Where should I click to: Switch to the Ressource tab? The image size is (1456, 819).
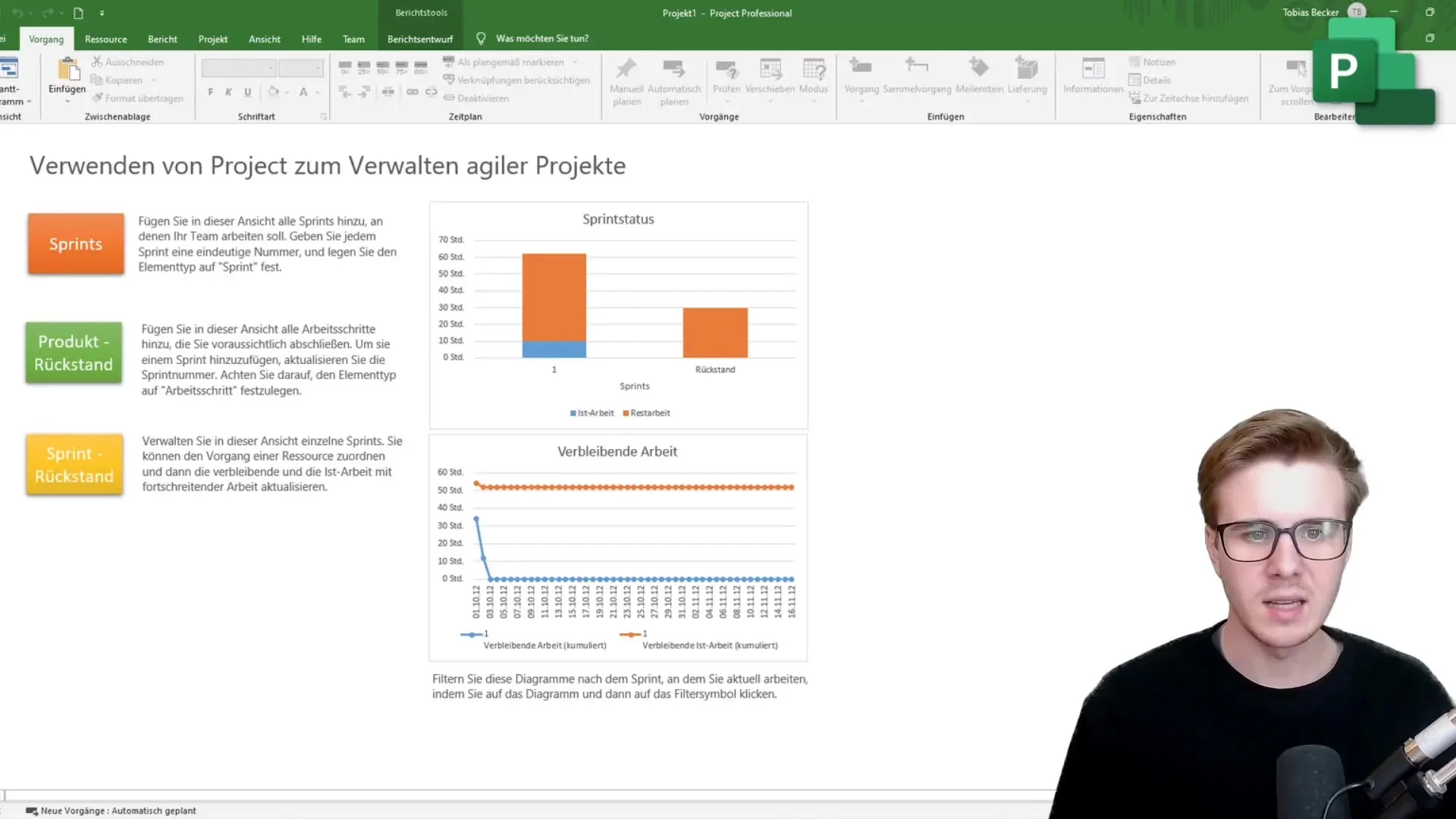105,39
